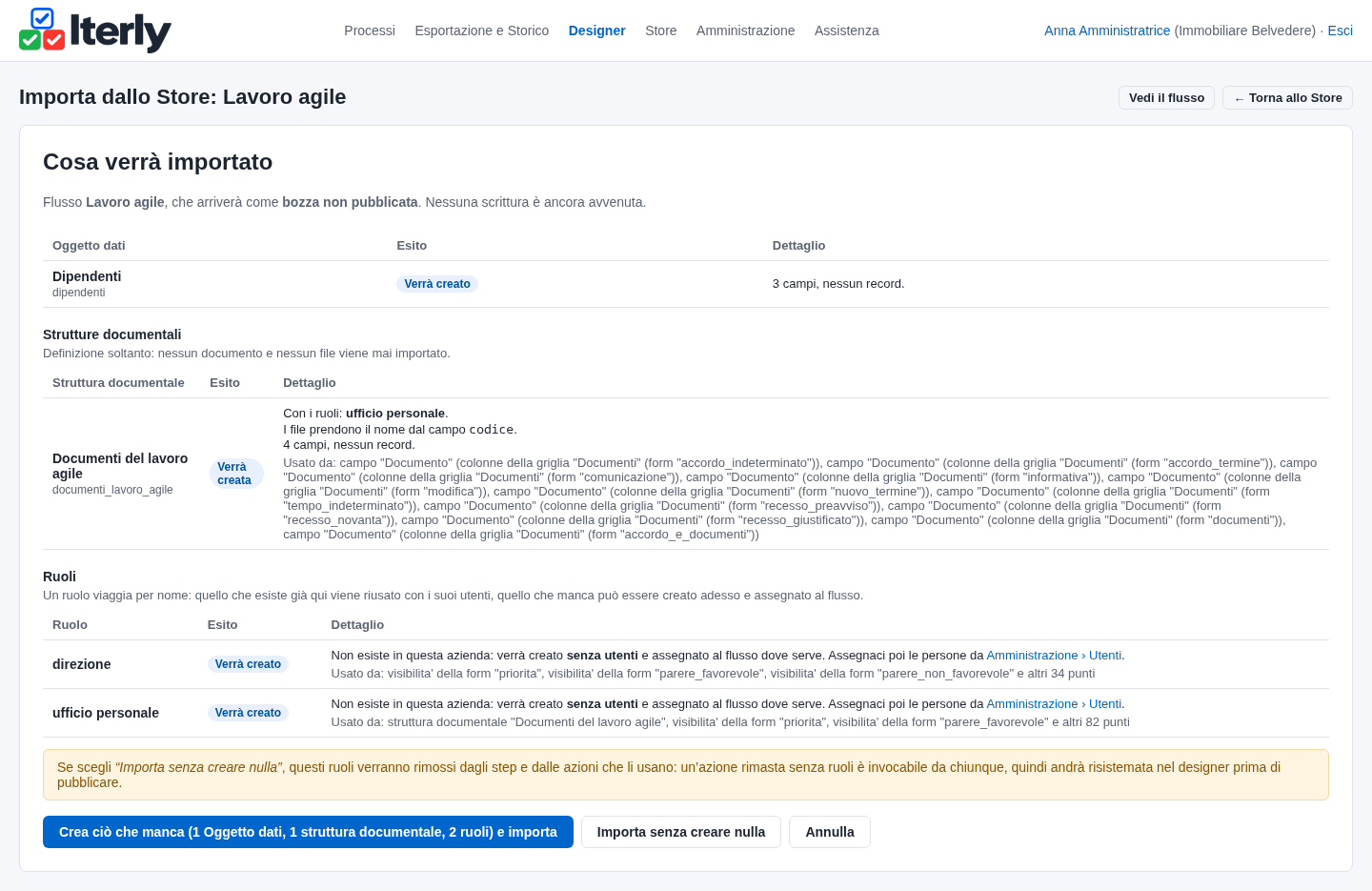This screenshot has width=1372, height=891.
Task: Click Crea ciò che manca e importa
Action: point(308,832)
